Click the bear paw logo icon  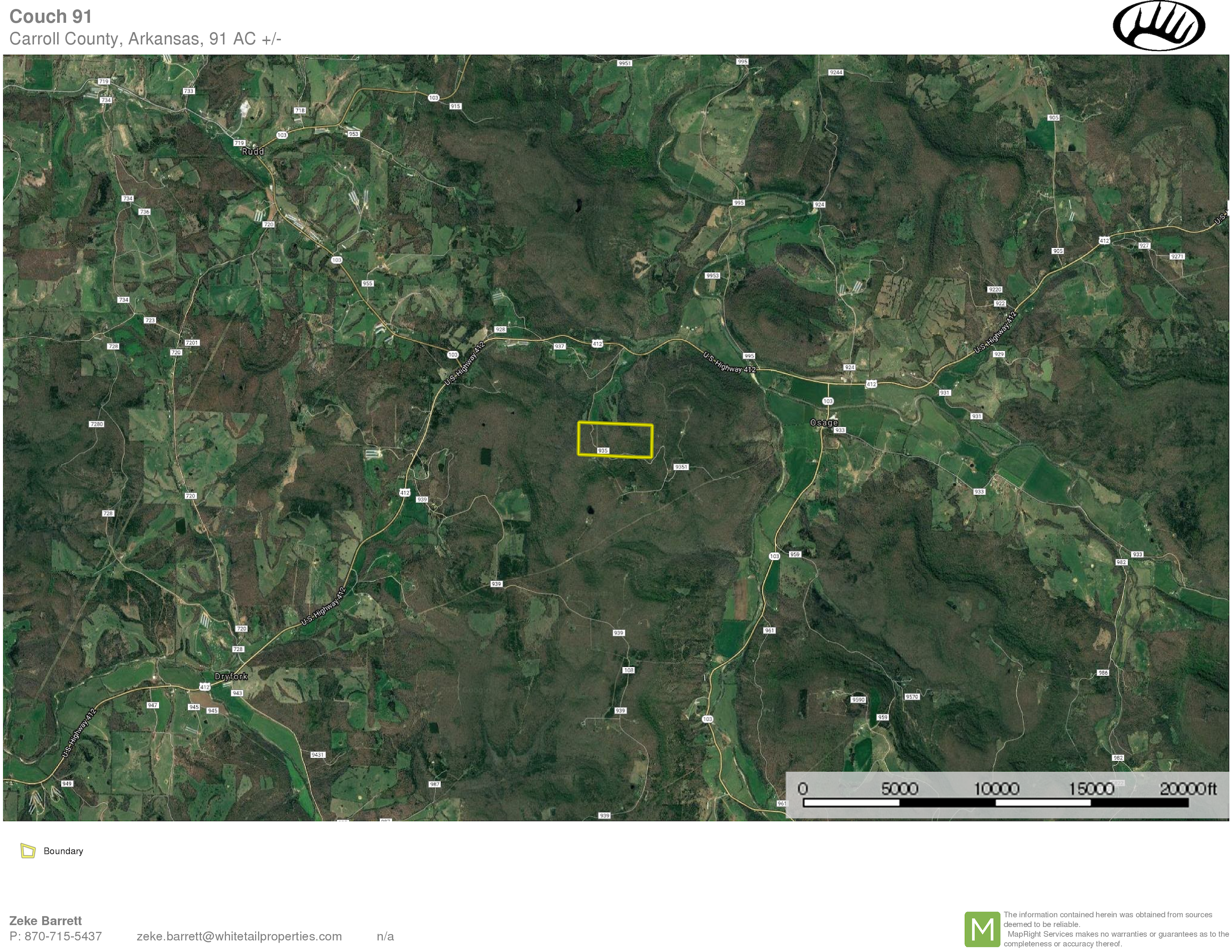click(x=1159, y=26)
